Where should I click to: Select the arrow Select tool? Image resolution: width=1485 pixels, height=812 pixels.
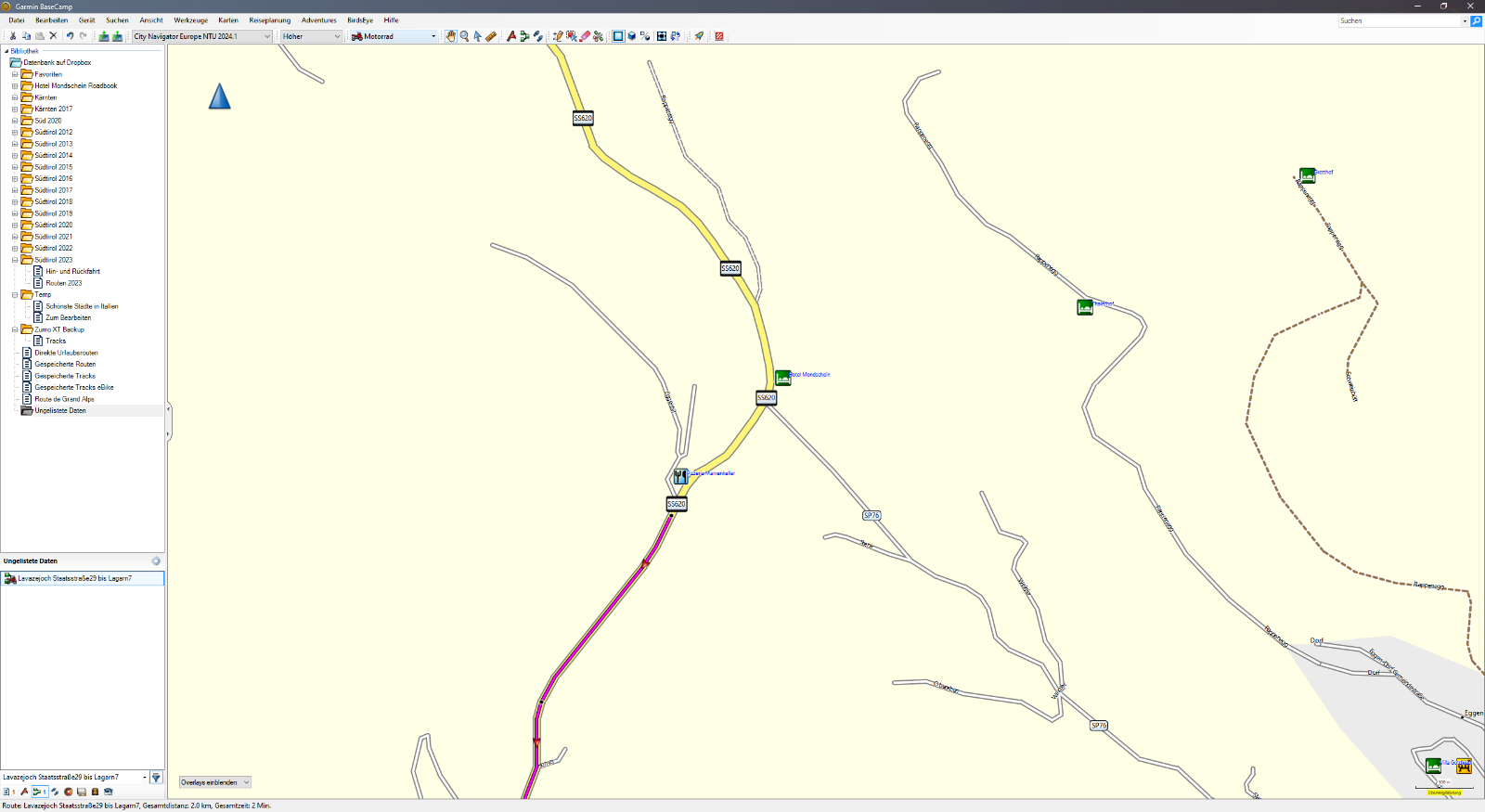click(x=477, y=36)
